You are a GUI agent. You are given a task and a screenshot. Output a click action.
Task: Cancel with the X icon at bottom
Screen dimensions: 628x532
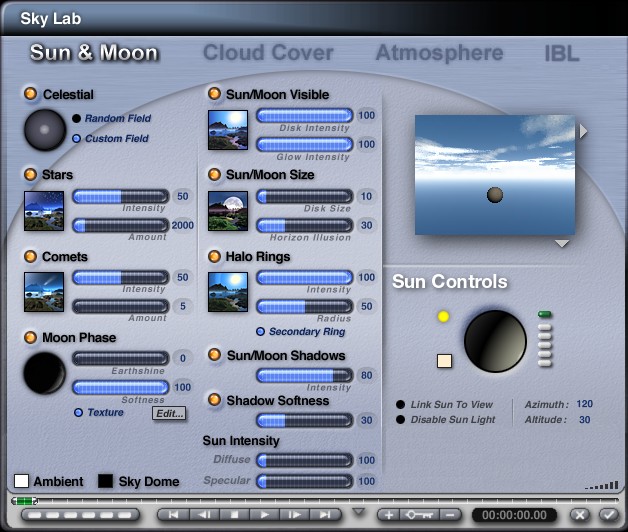point(579,514)
